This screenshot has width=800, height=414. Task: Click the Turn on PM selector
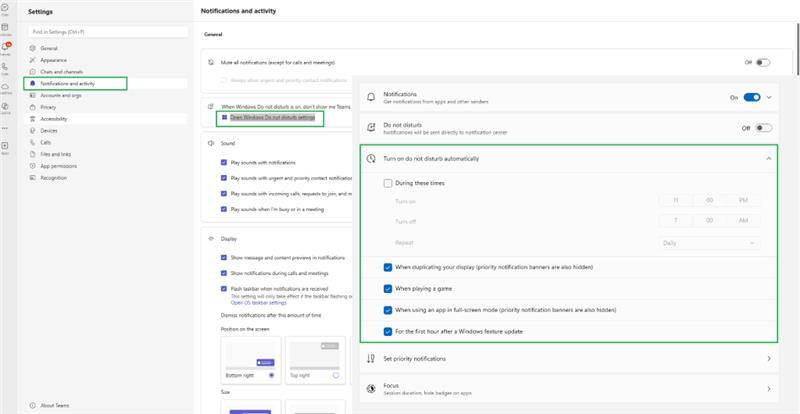click(743, 201)
